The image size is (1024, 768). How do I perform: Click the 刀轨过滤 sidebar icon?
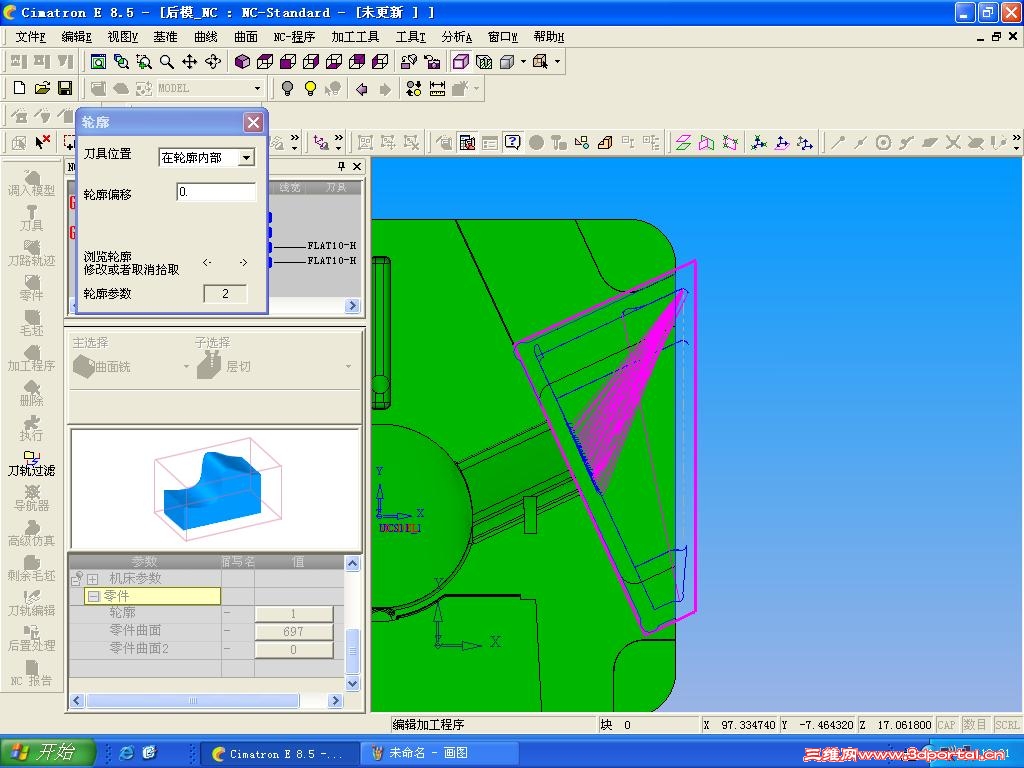(x=31, y=463)
